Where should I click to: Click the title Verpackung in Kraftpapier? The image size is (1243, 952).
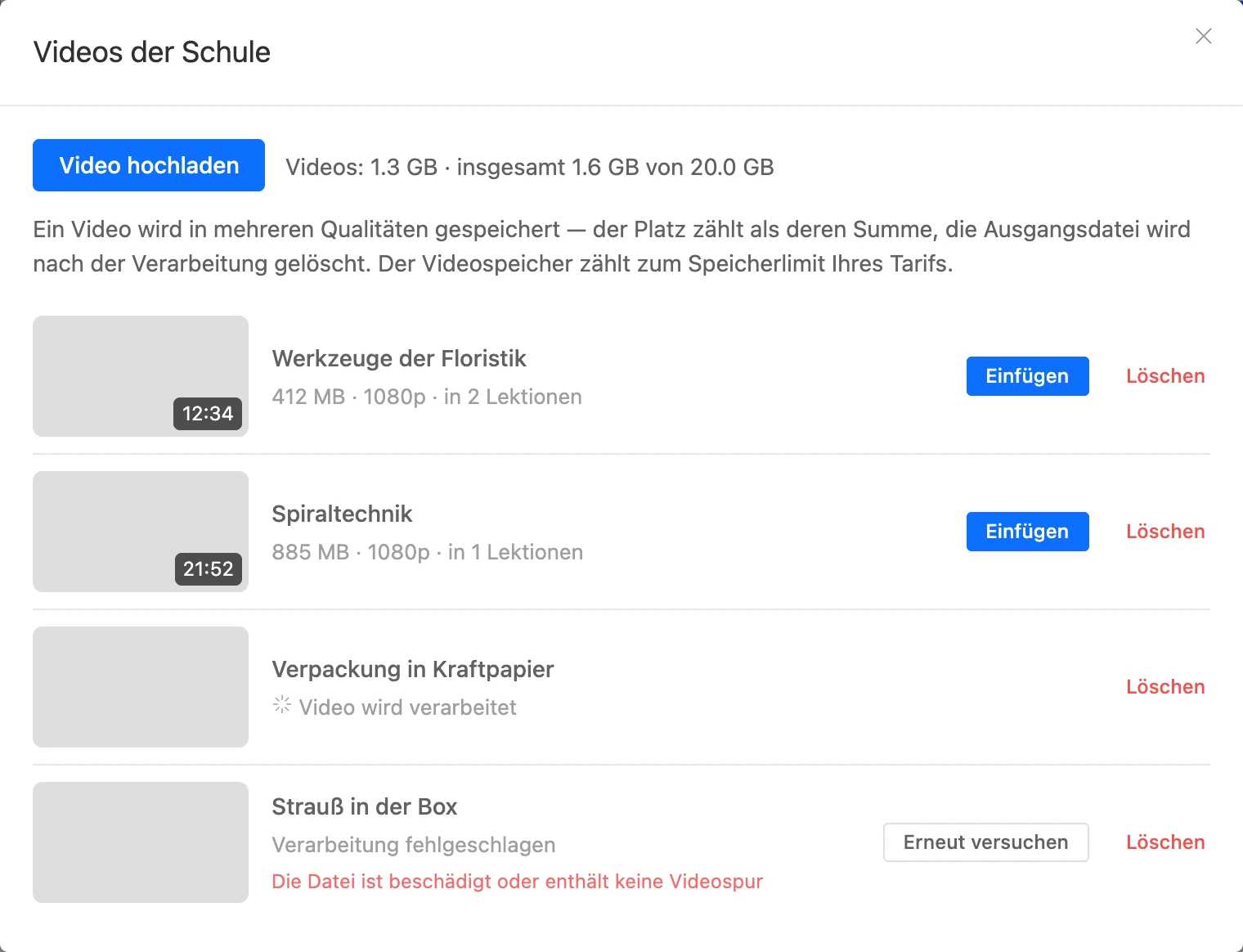(413, 670)
